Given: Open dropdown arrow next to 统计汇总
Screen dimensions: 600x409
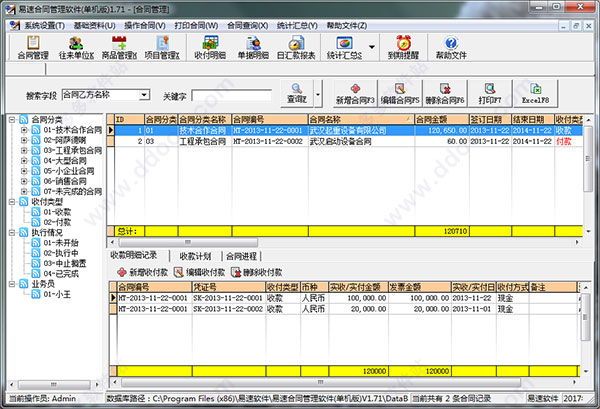Looking at the screenshot, I should tap(372, 47).
